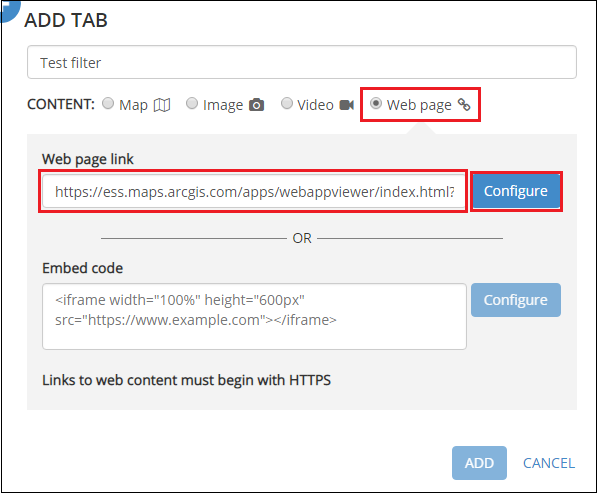Cancel the Add Tab dialog
This screenshot has height=493, width=598.
point(549,463)
